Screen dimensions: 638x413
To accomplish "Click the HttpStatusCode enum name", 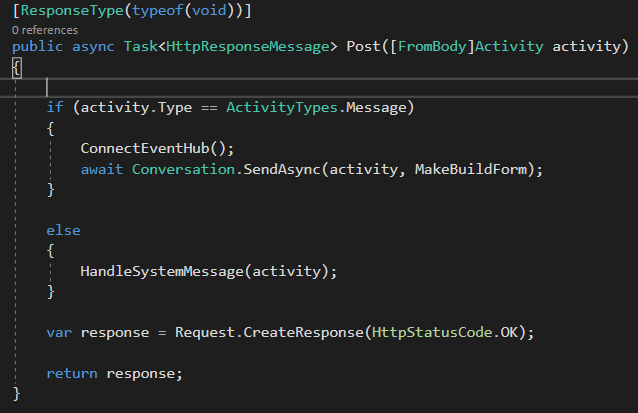I will tap(432, 332).
